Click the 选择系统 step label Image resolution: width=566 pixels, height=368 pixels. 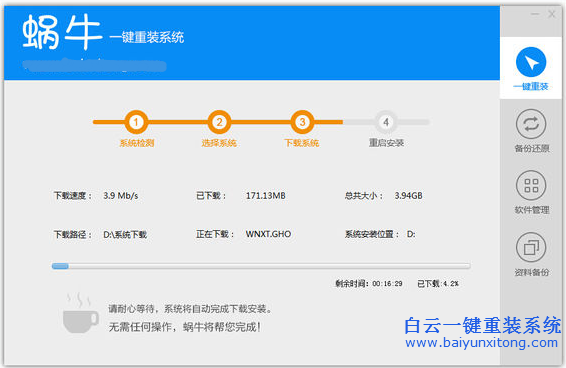pyautogui.click(x=219, y=143)
